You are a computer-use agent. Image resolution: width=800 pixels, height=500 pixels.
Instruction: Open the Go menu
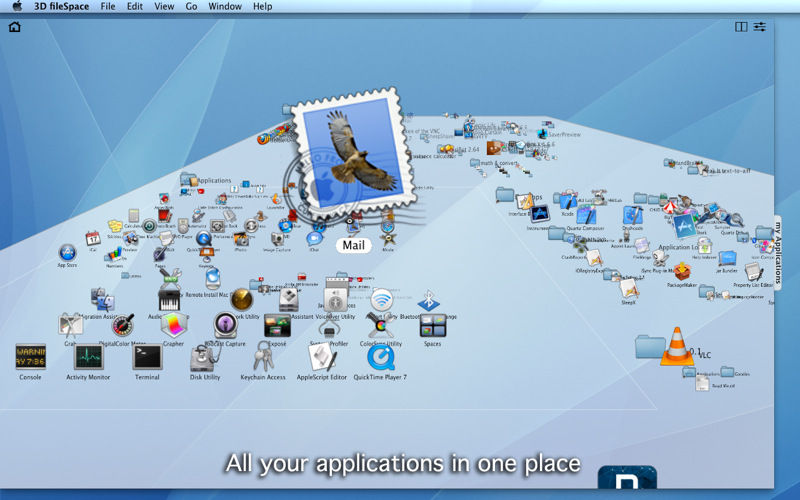coord(191,7)
